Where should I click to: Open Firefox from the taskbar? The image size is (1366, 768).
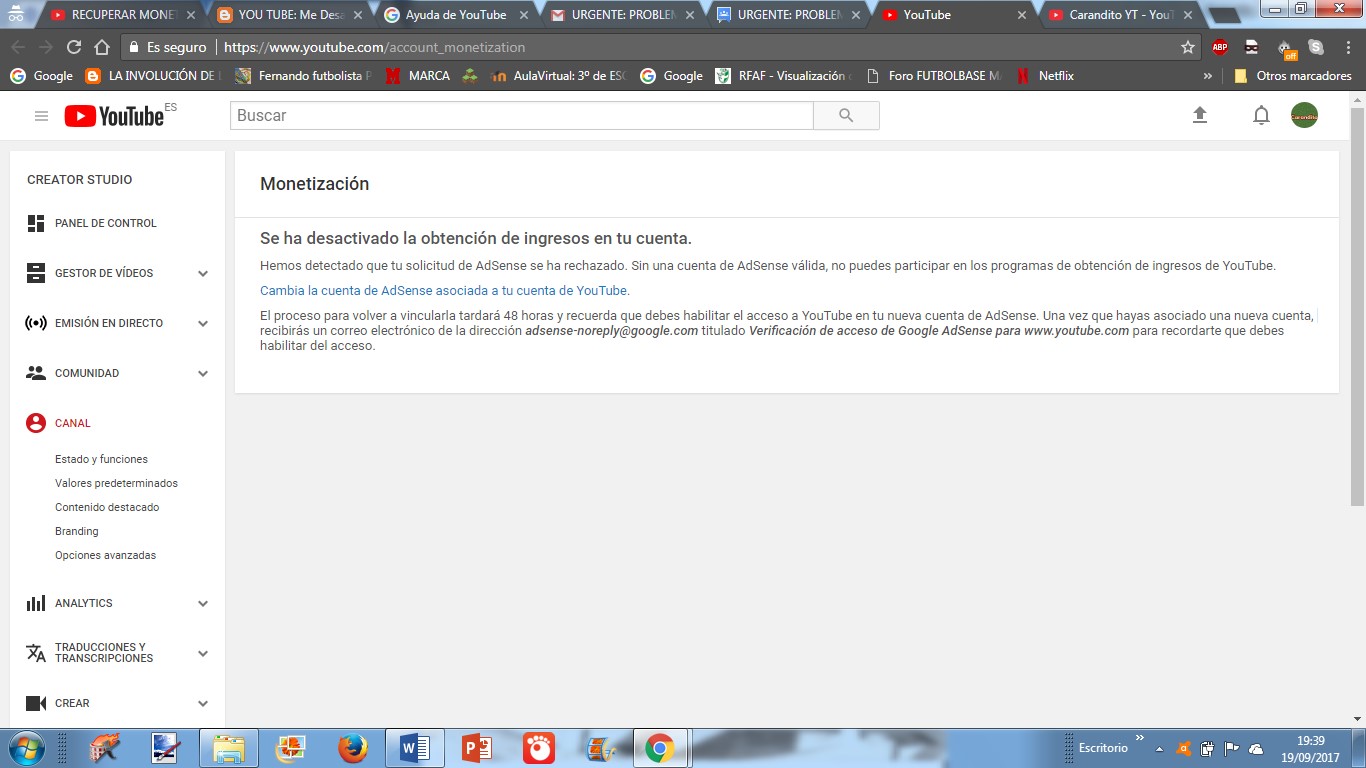point(352,748)
